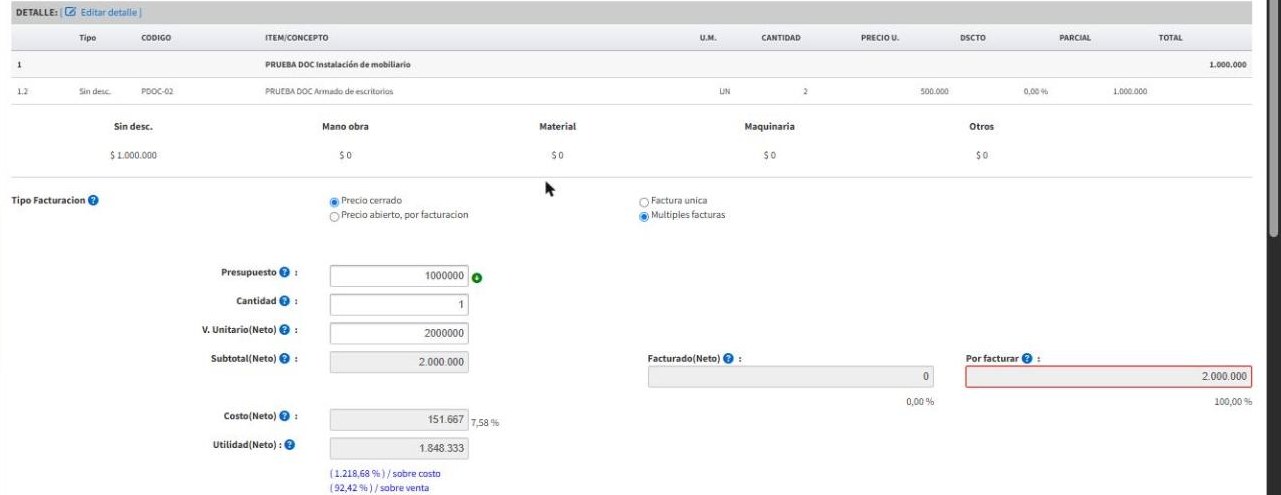
Task: Open the Editar detalle link
Action: 111,12
